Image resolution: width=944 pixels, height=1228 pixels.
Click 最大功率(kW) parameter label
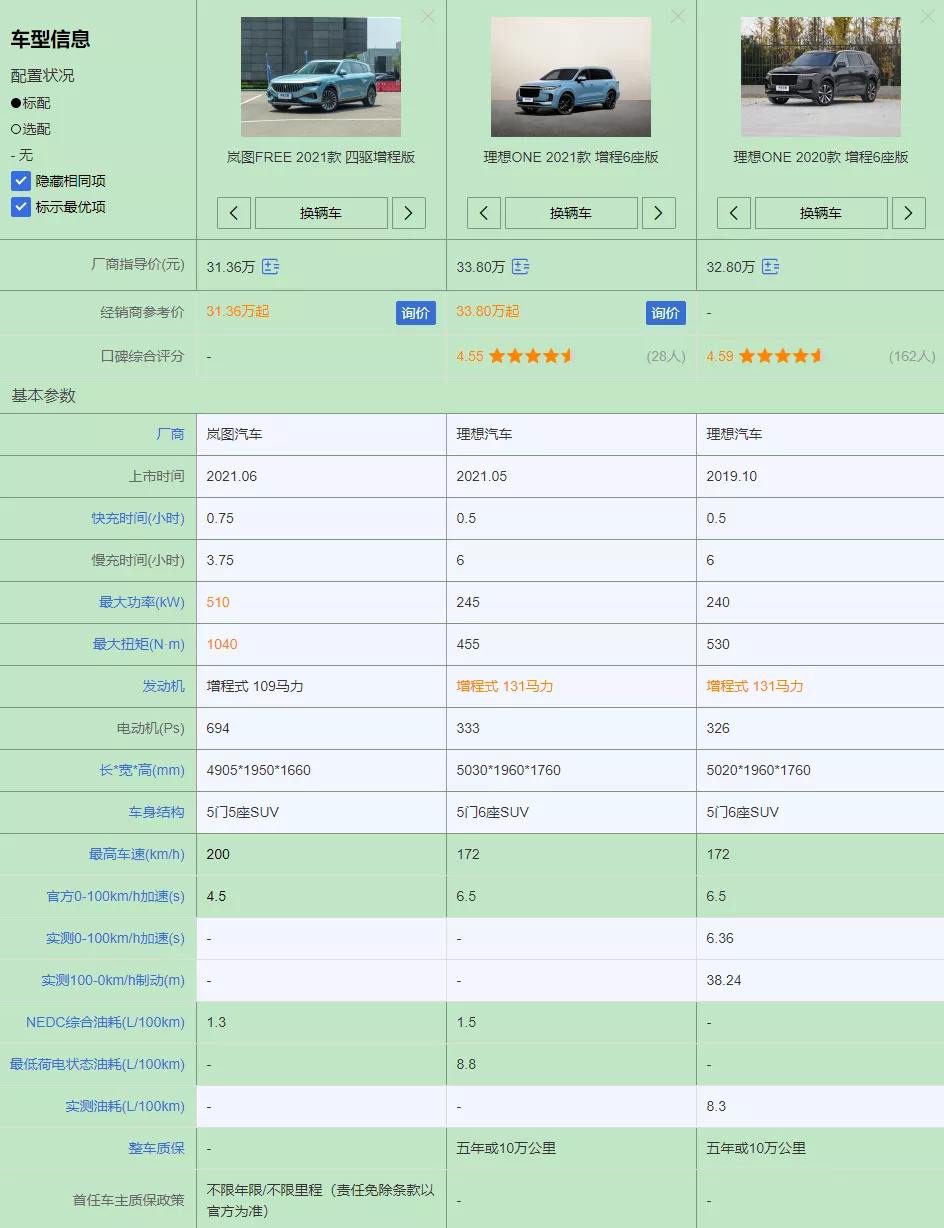(x=142, y=602)
